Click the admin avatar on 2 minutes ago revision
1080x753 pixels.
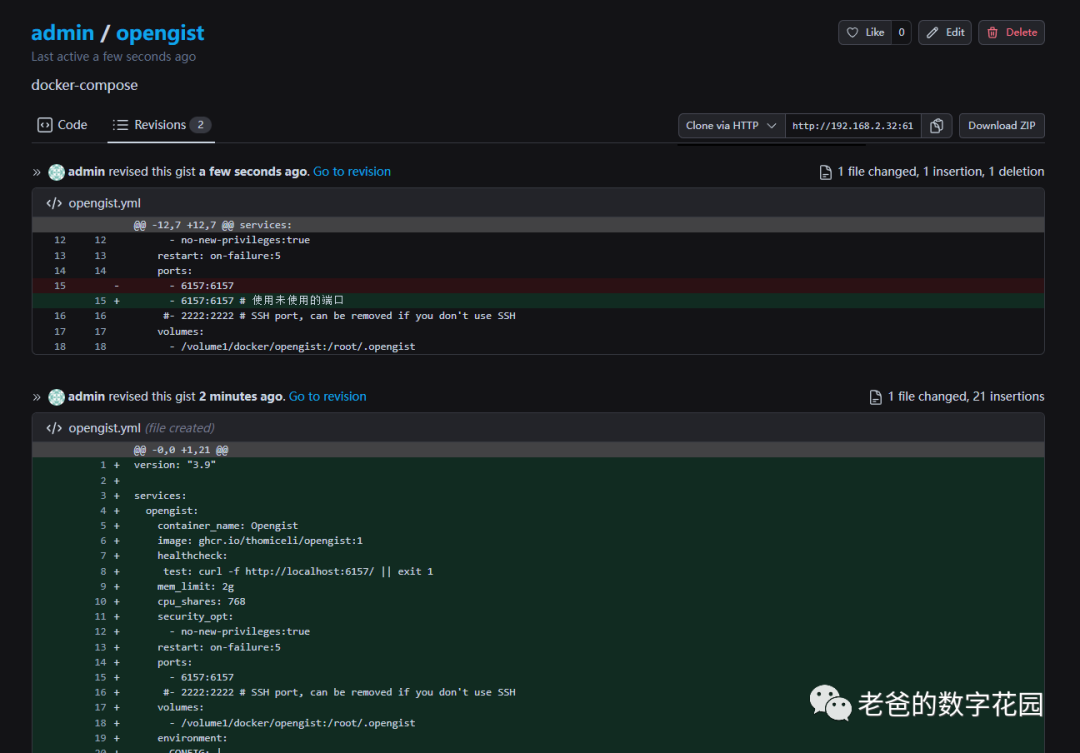pyautogui.click(x=56, y=397)
